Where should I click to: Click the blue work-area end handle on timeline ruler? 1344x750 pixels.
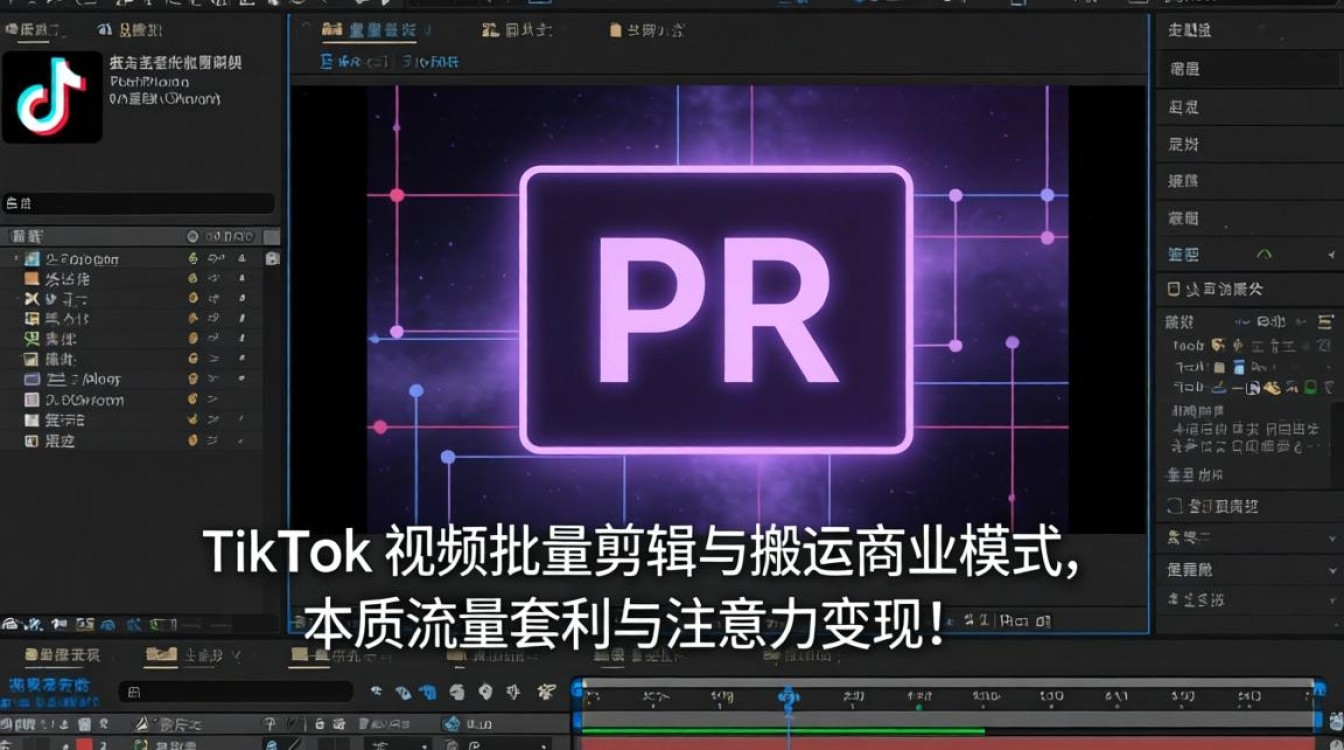pos(1318,689)
